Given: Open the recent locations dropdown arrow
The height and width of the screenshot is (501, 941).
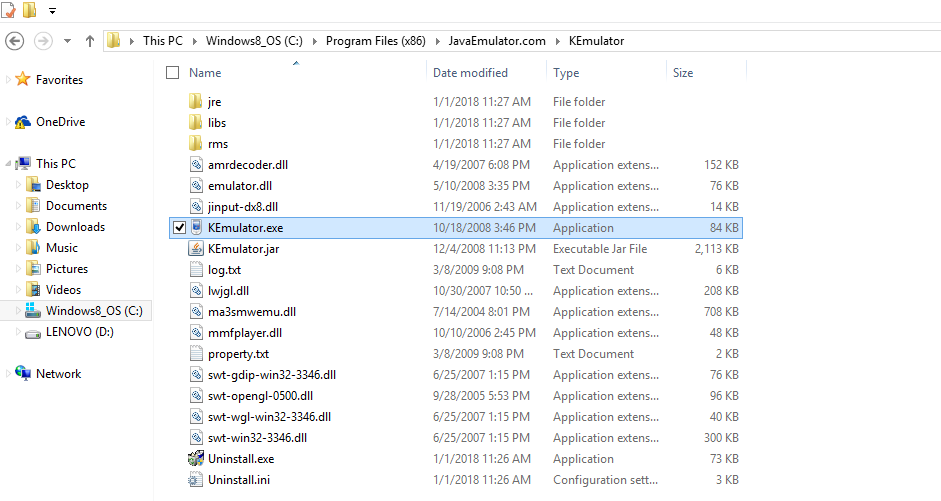Looking at the screenshot, I should click(67, 41).
